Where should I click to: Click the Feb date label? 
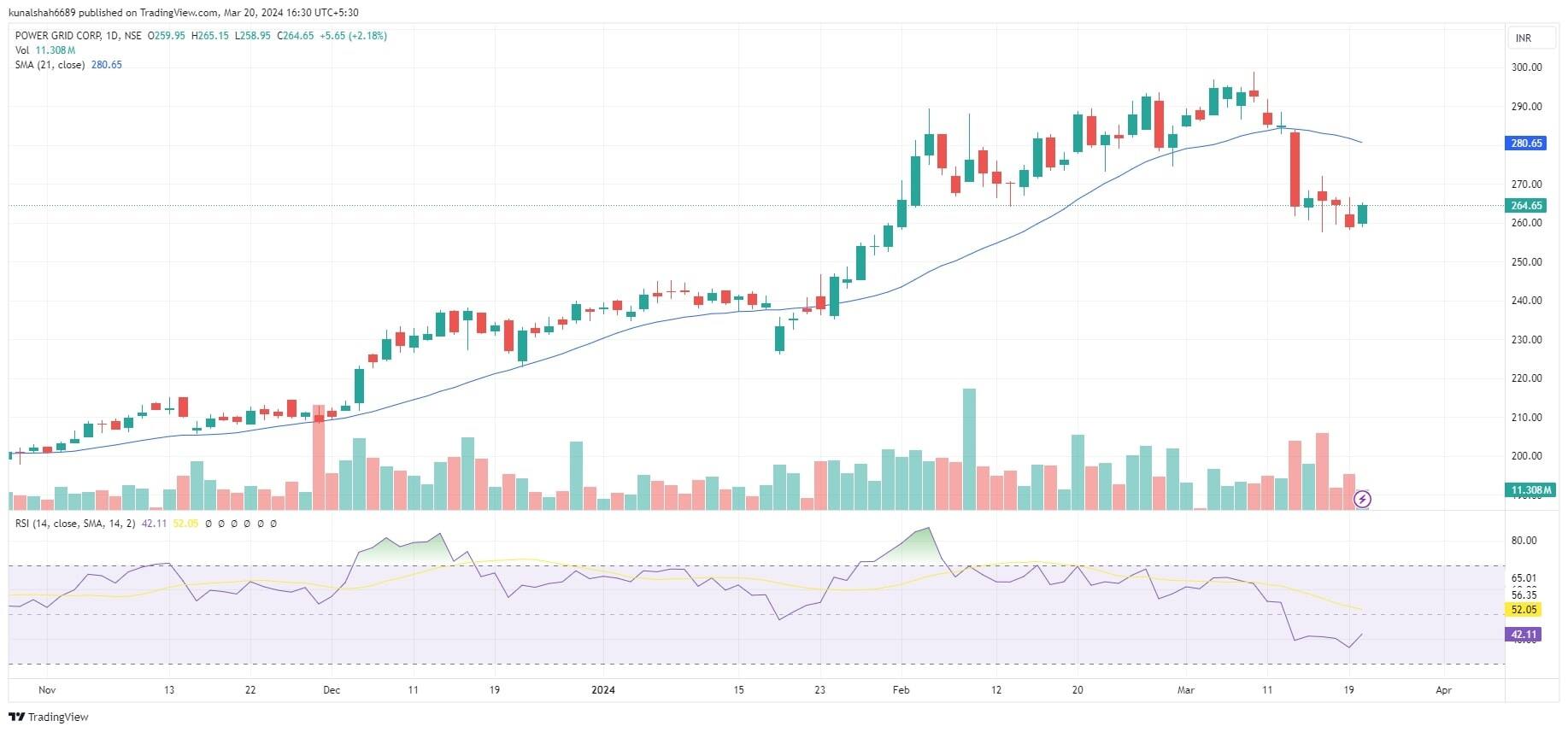[901, 690]
